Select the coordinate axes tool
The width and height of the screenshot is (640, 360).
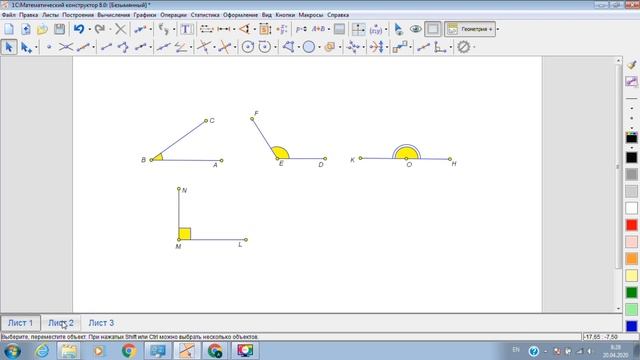(x=440, y=47)
